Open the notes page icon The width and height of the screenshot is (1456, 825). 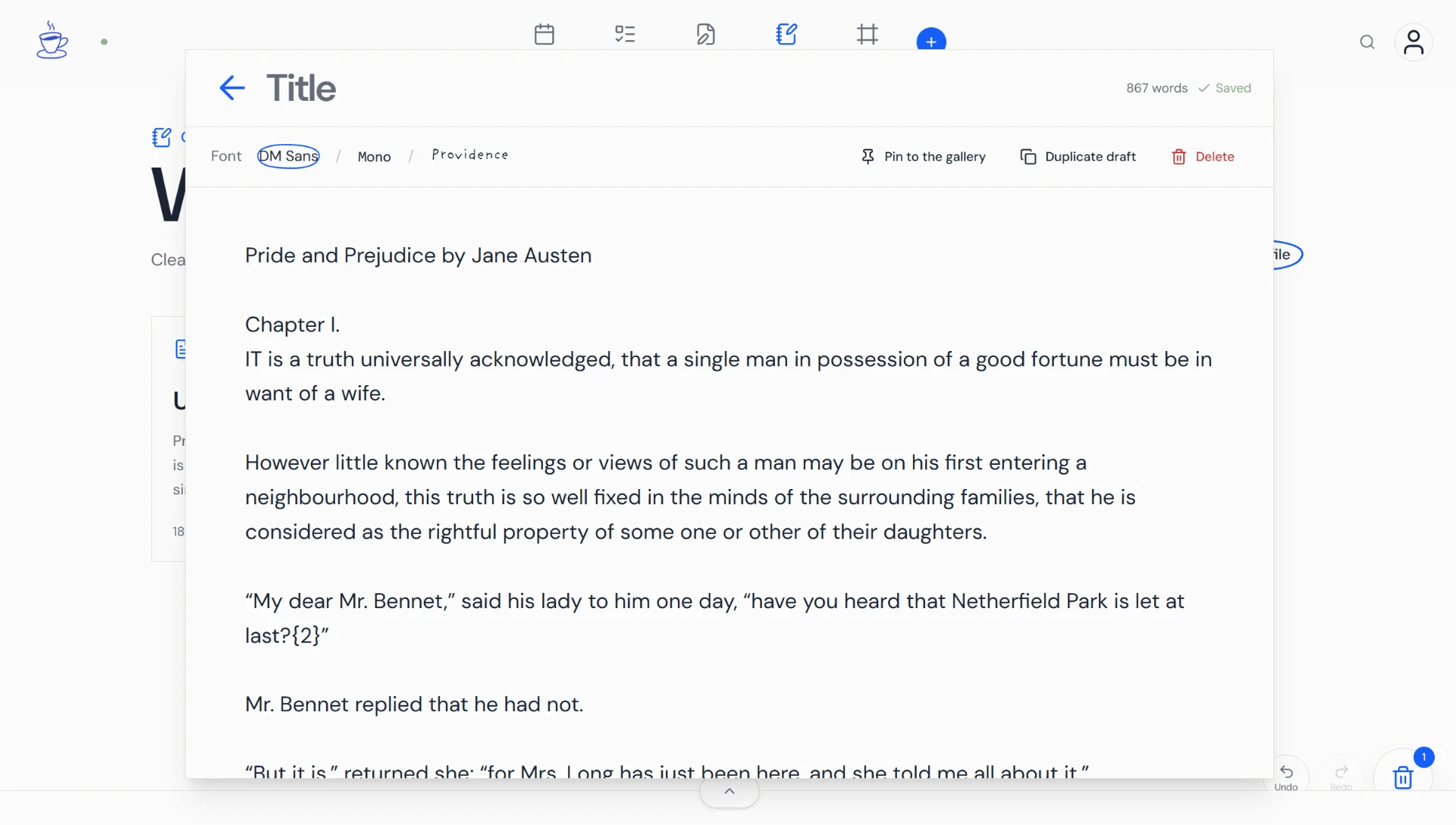(706, 34)
